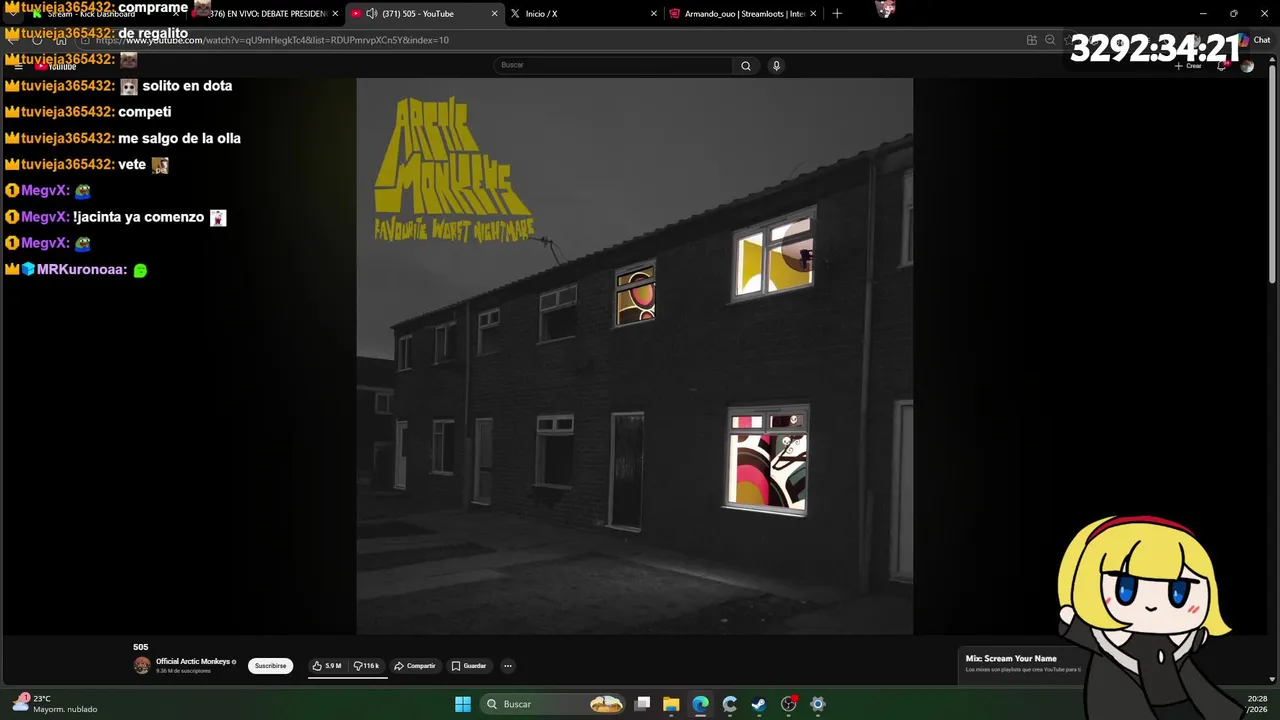Click the username MRKuronoaa in chat
The width and height of the screenshot is (1280, 720).
pos(82,270)
